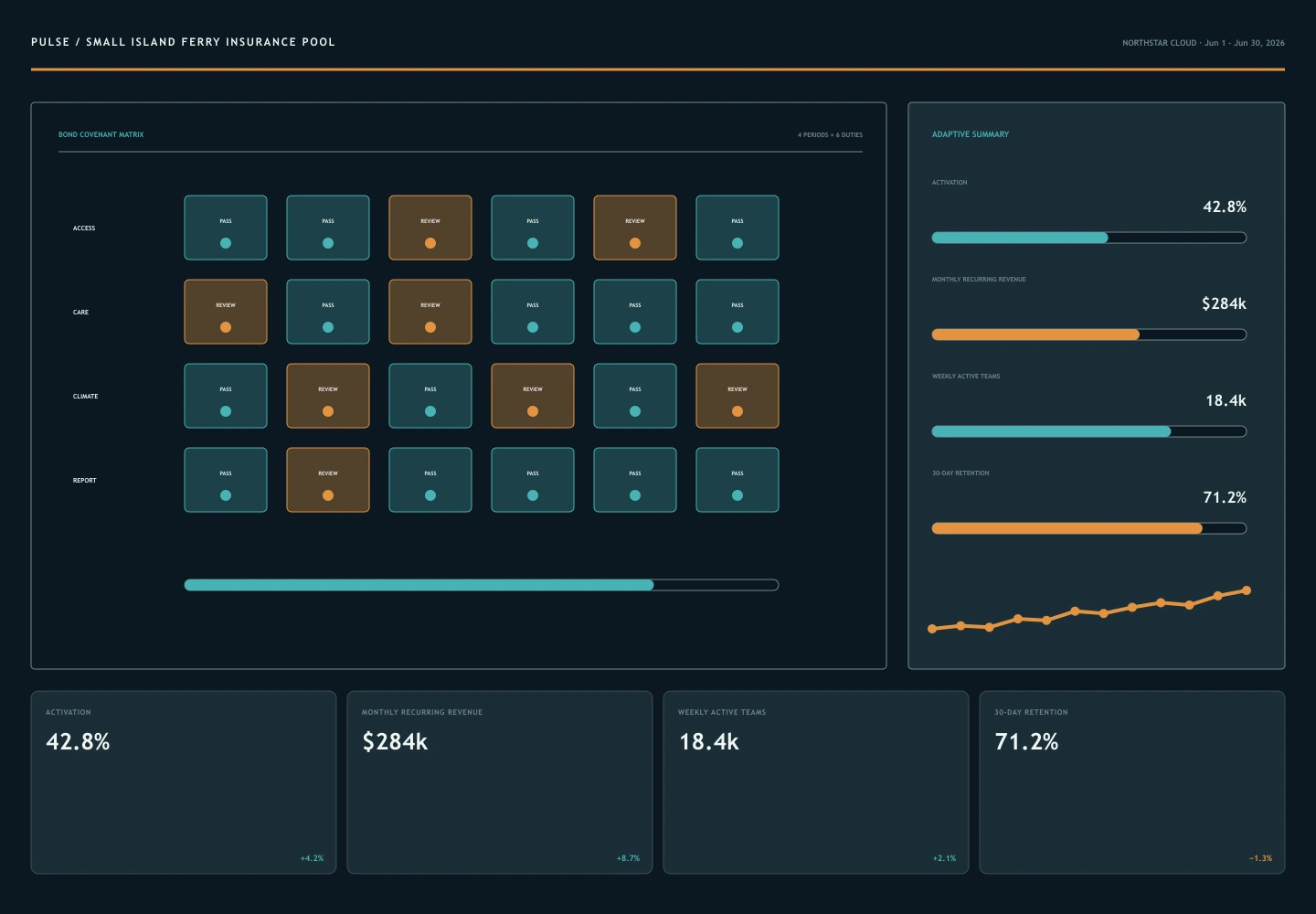
Task: Click the last PASS cell in the REPORT row
Action: [x=738, y=480]
